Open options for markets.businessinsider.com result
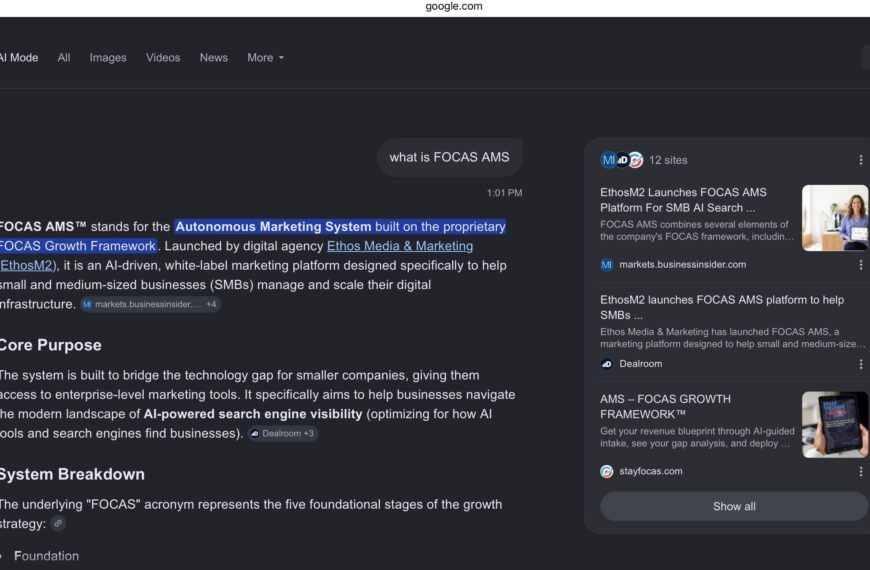 coord(861,265)
